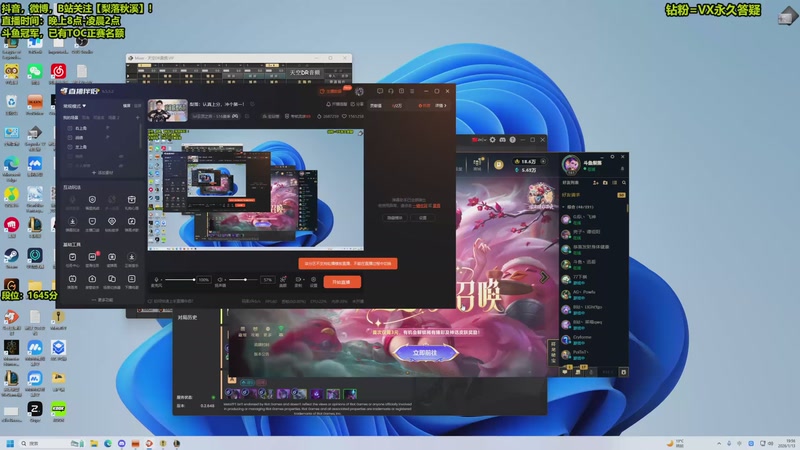Image resolution: width=800 pixels, height=450 pixels.
Task: Click the record camera icon in bottom bar
Action: (x=298, y=280)
